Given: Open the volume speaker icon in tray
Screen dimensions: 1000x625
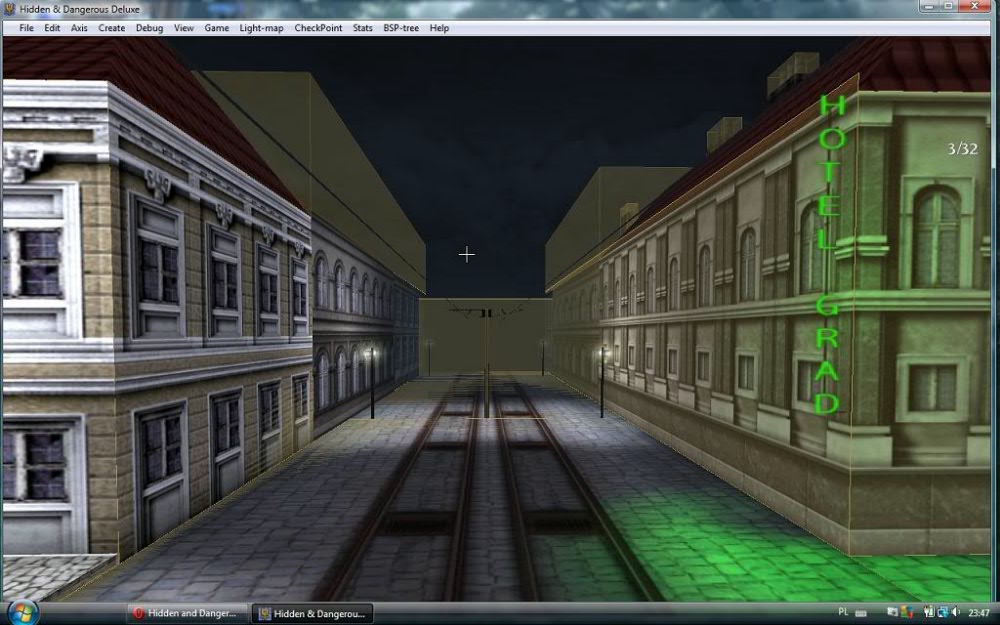Looking at the screenshot, I should pyautogui.click(x=955, y=612).
